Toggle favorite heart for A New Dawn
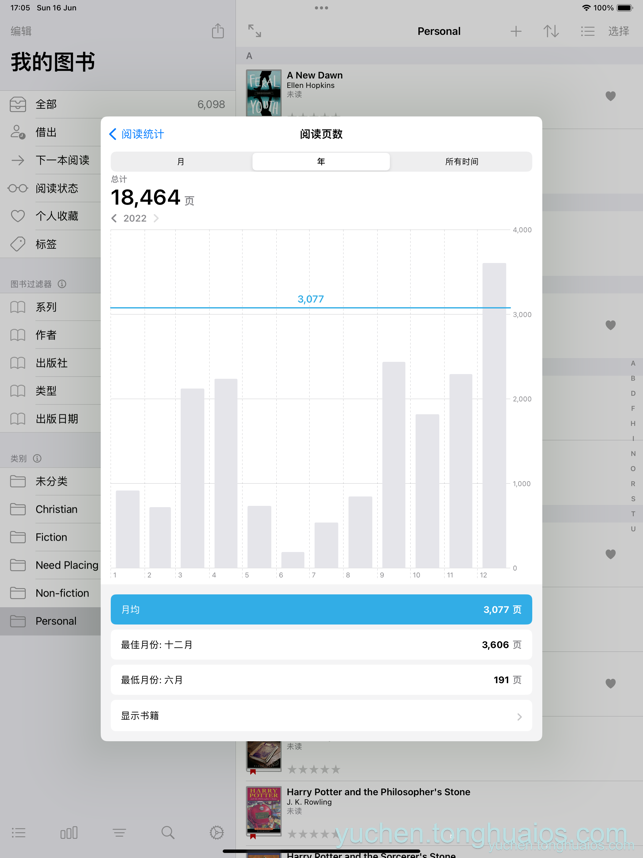This screenshot has width=643, height=858. click(611, 96)
